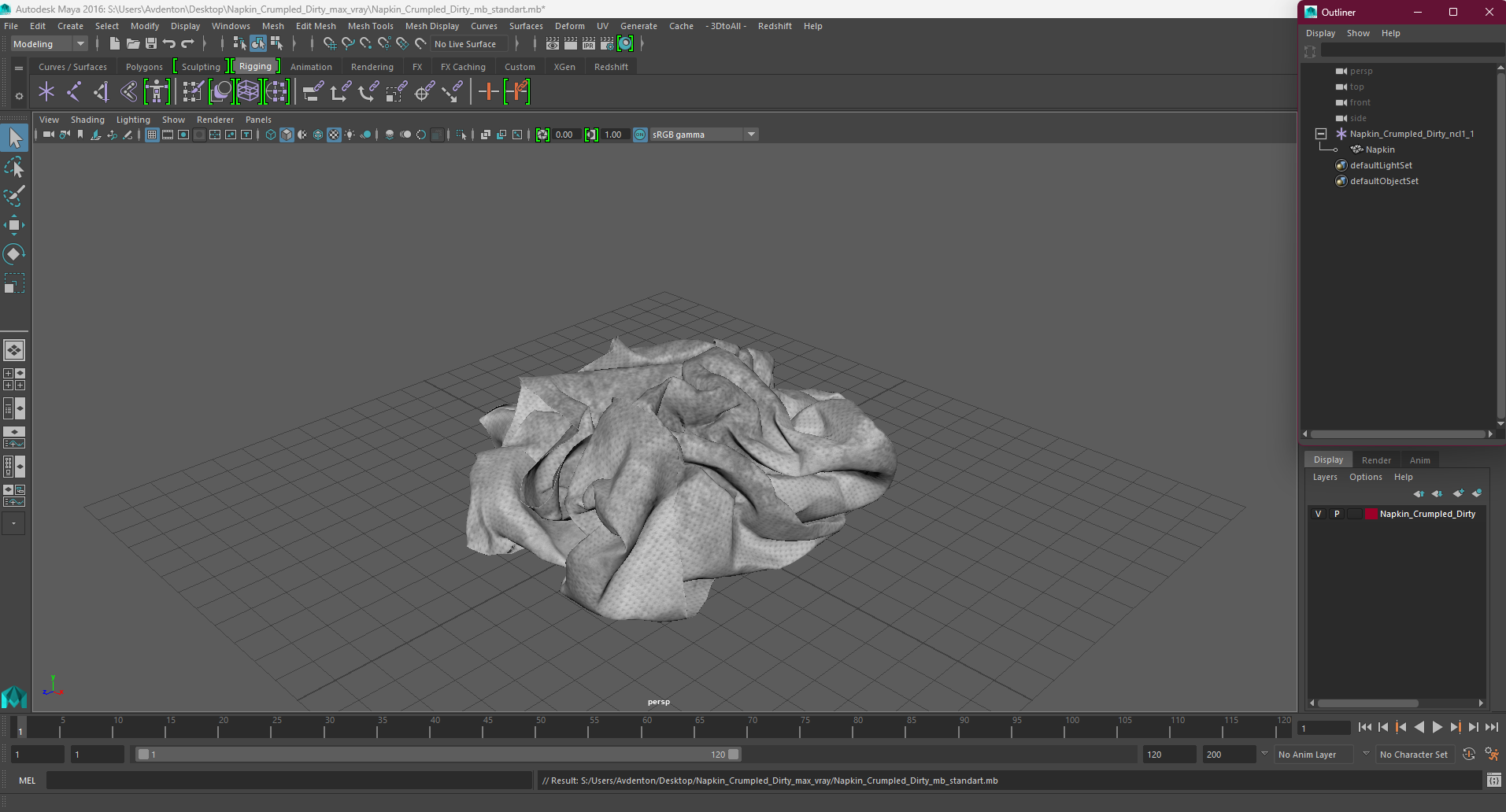Click the Set Key shelf icon
1506x812 pixels.
tap(489, 92)
